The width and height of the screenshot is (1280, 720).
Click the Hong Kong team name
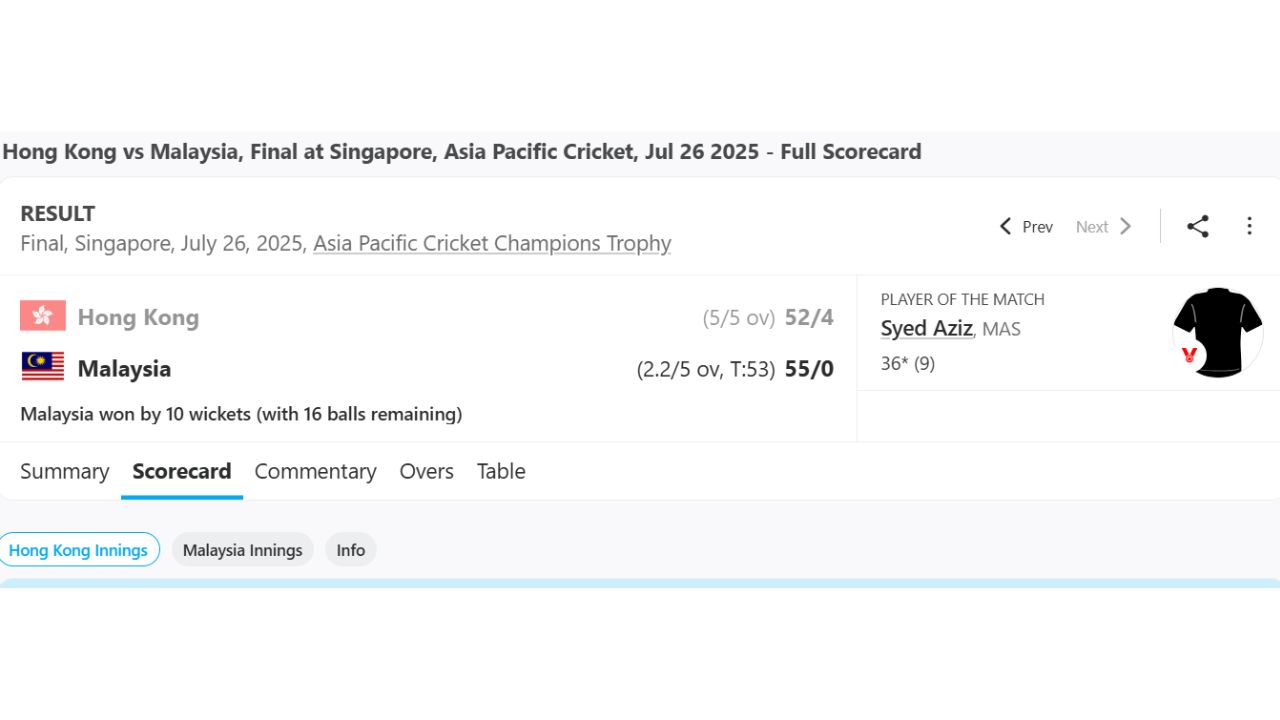(x=138, y=317)
